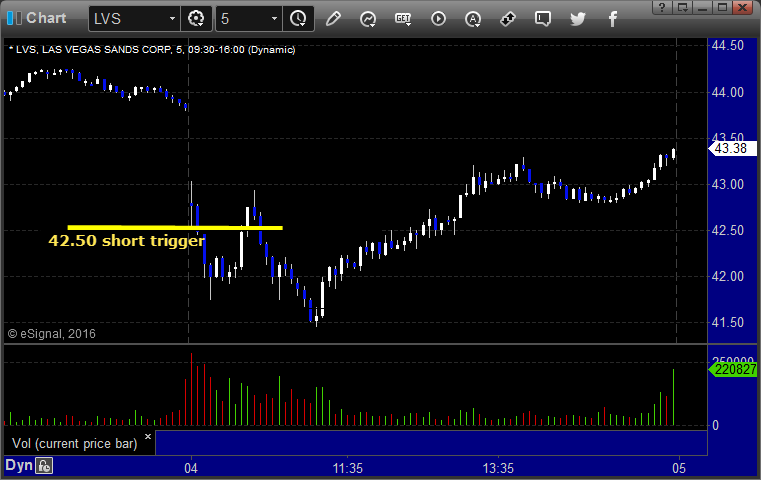Click the 44.00 price axis label
Screen dimensions: 761x480
click(x=728, y=92)
